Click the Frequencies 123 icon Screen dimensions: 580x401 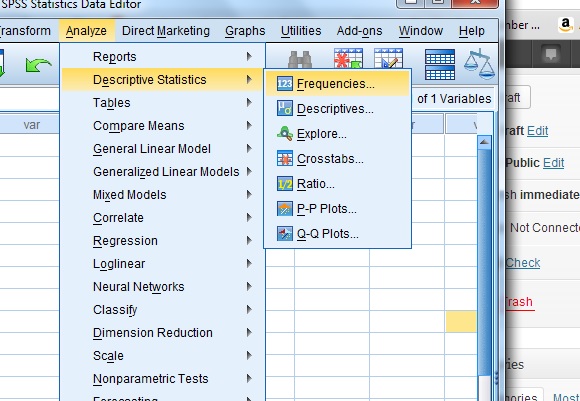click(x=284, y=84)
